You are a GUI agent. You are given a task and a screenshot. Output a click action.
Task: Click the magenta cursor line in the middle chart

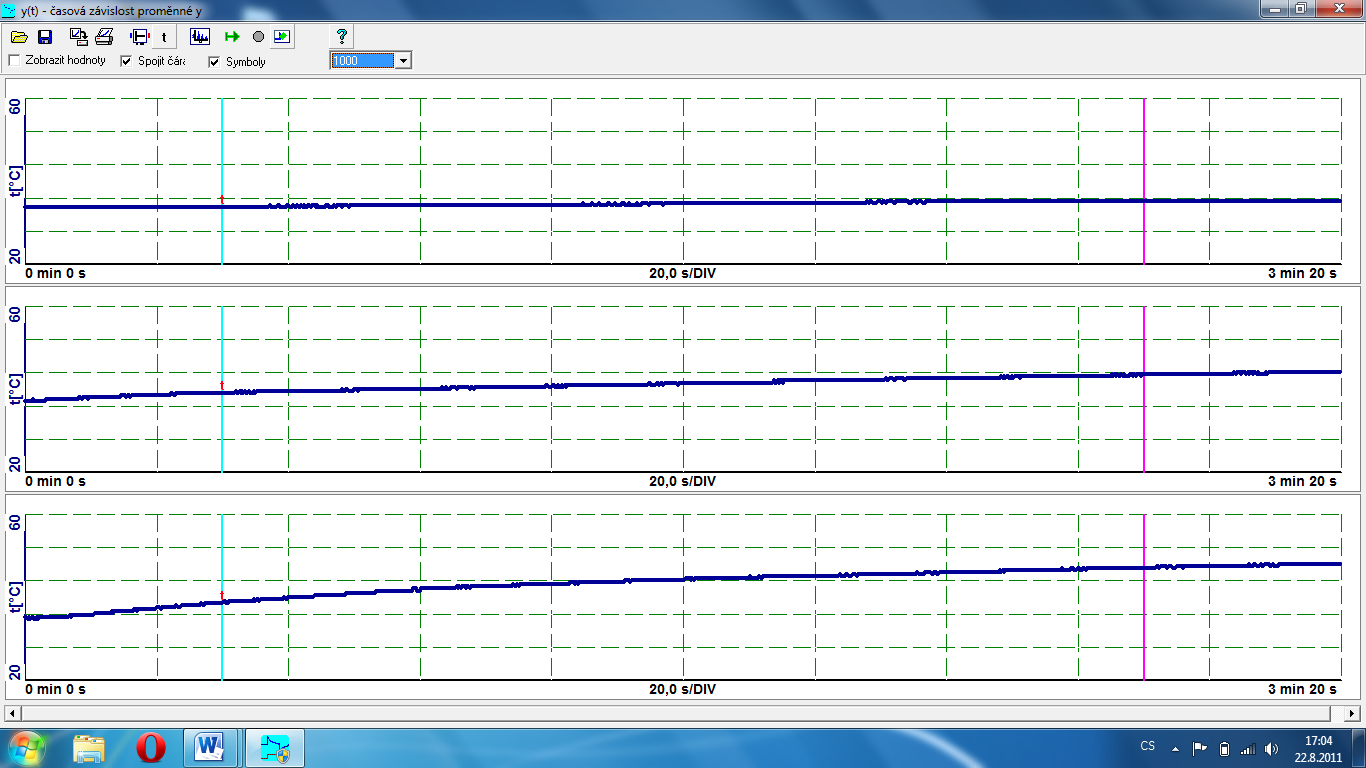1144,389
